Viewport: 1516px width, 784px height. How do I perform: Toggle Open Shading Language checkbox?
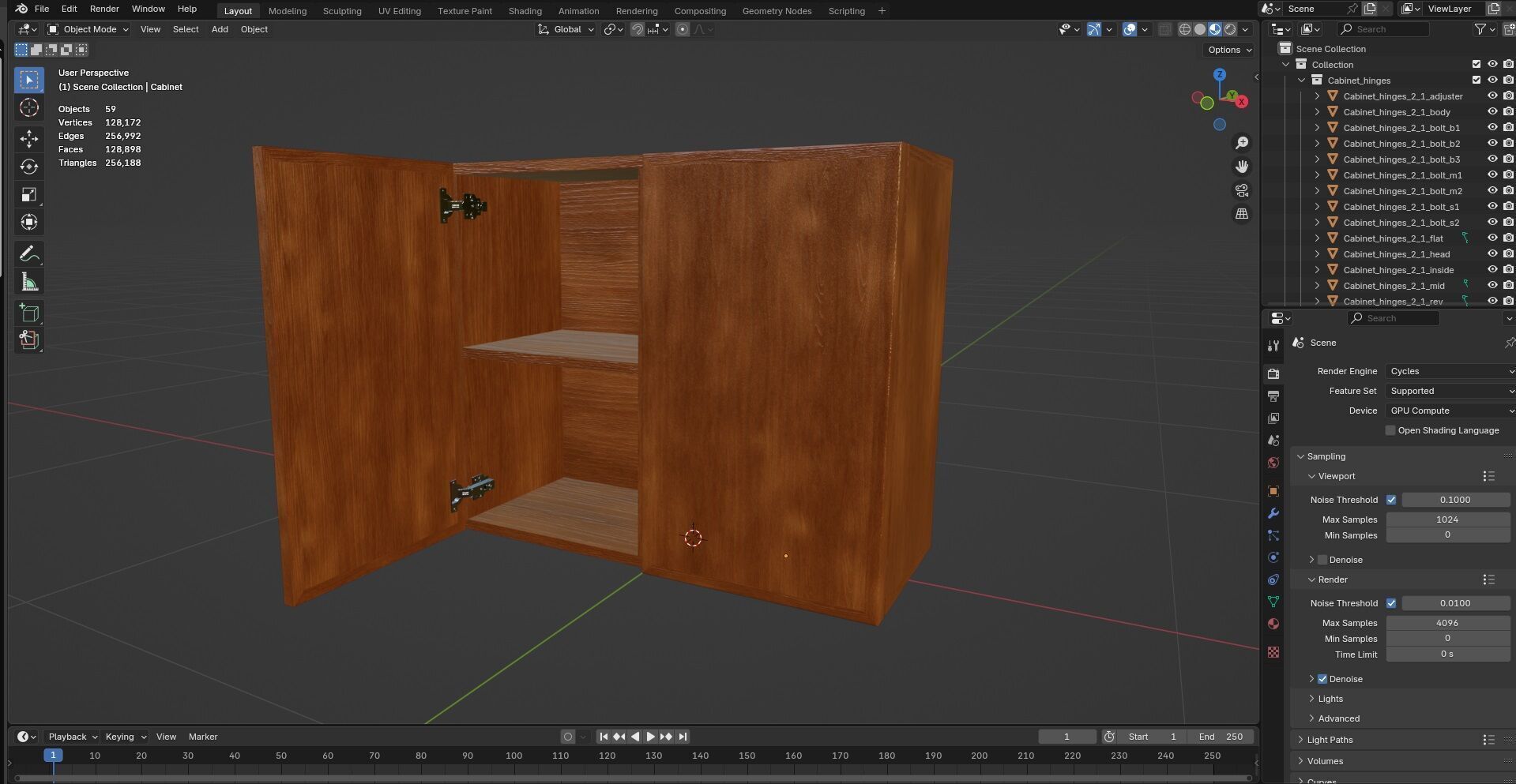click(x=1390, y=430)
